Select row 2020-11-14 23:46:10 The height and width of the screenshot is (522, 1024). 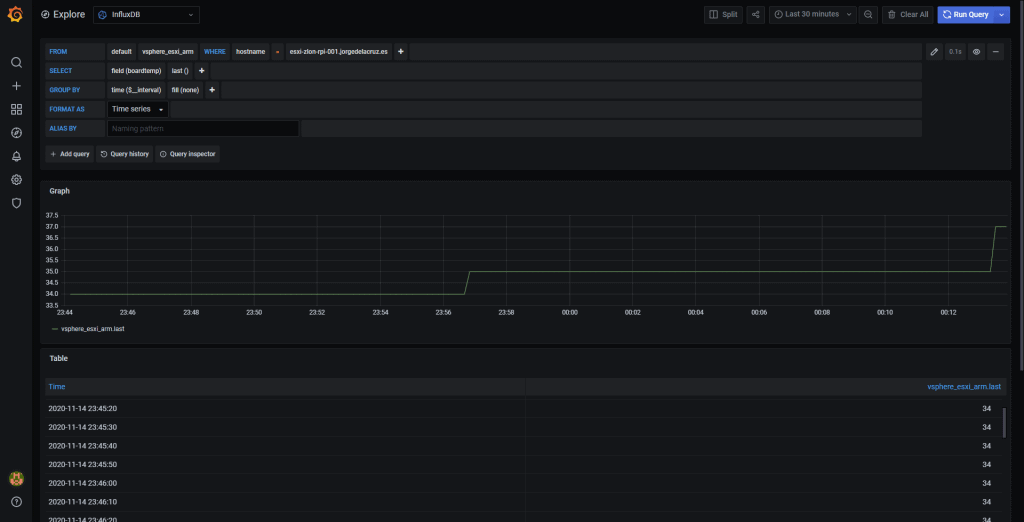click(522, 502)
